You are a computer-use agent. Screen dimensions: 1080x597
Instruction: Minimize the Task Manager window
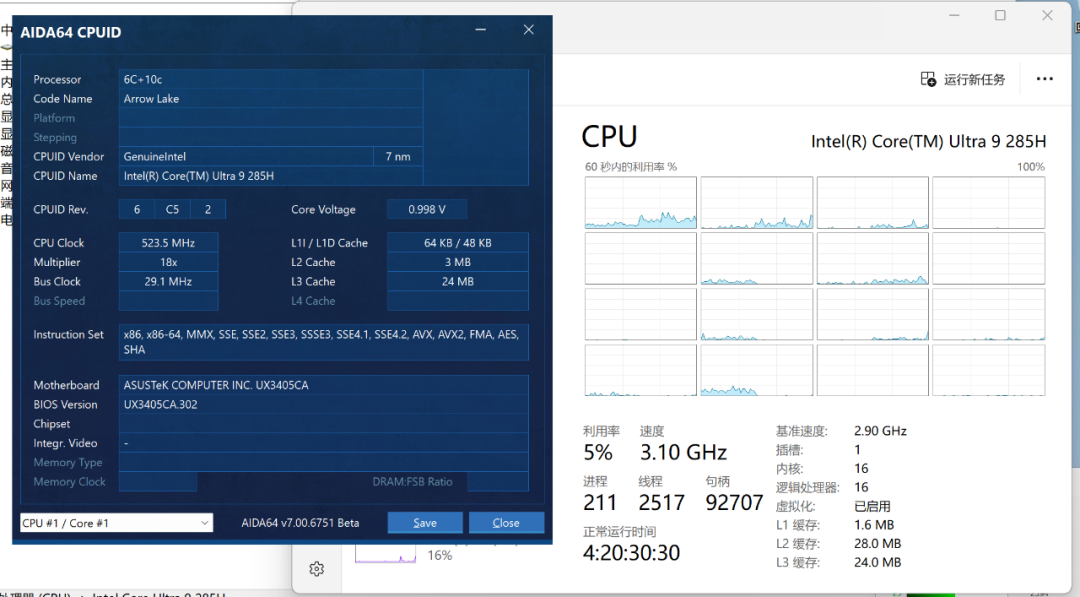(x=954, y=15)
